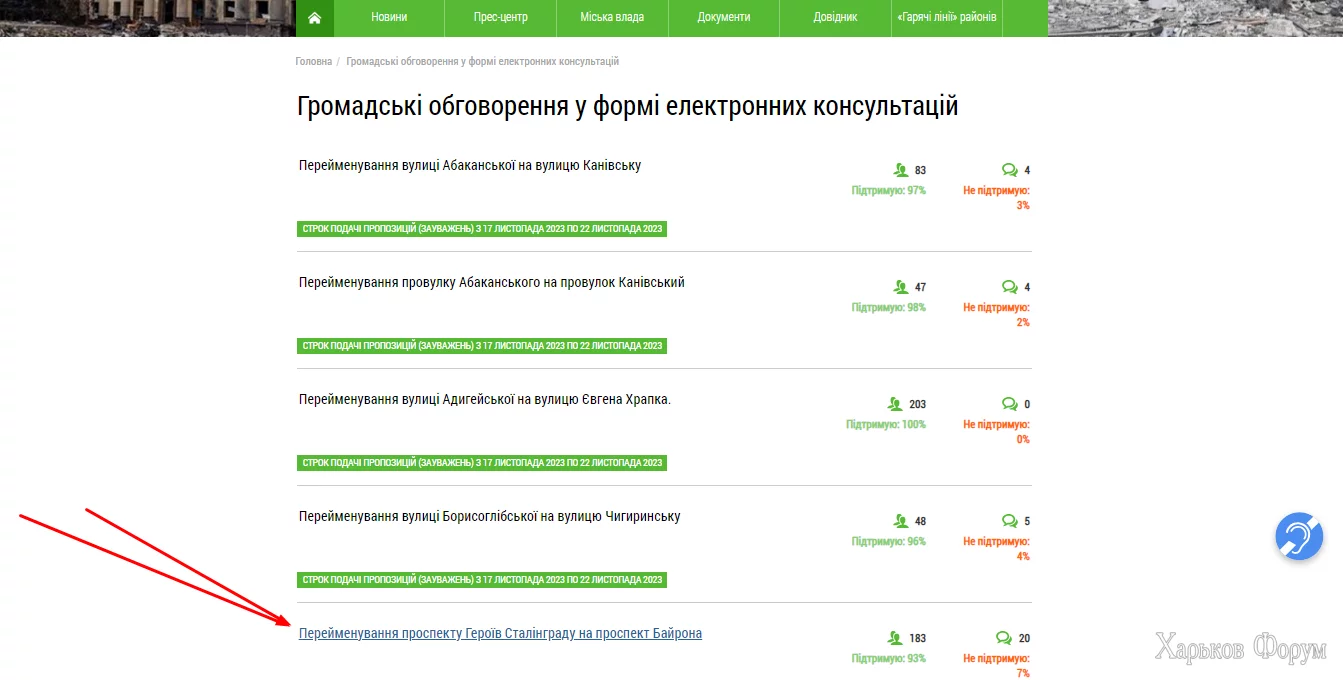Click the supporters icon beside 203

(x=895, y=404)
